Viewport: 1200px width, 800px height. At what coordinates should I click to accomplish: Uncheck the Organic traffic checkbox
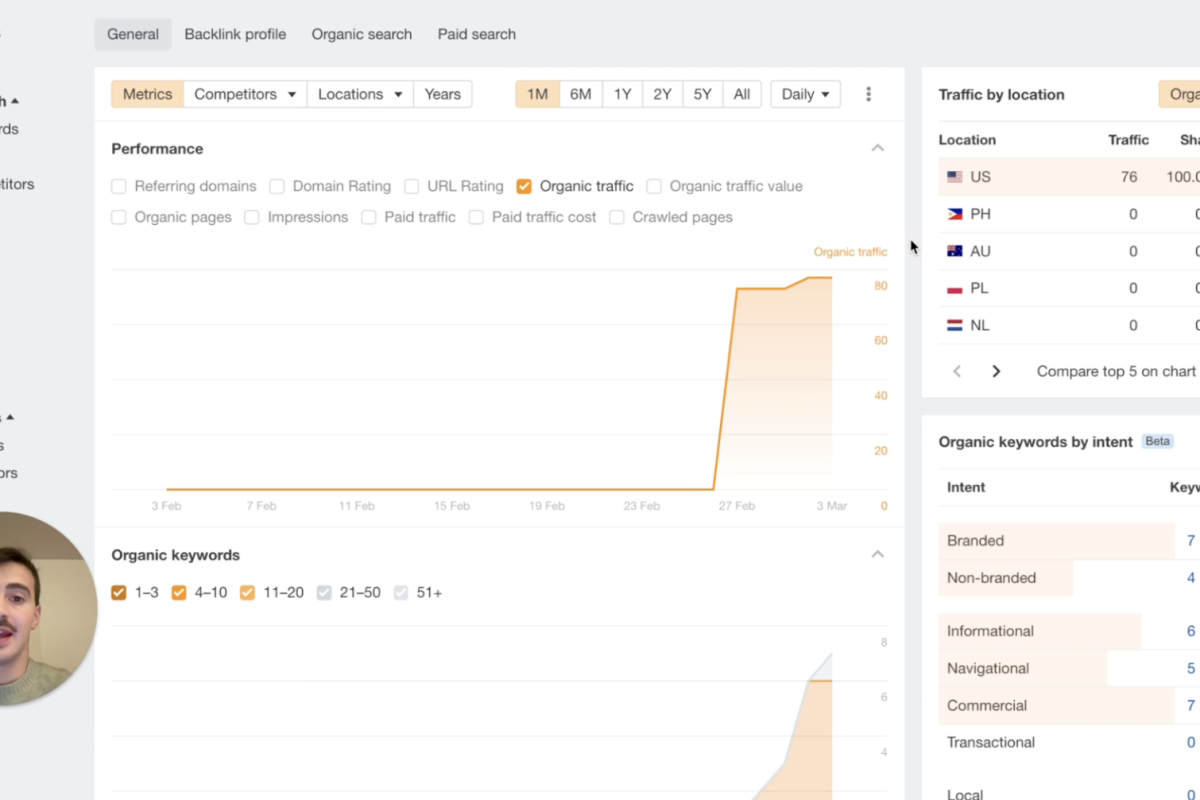coord(524,186)
